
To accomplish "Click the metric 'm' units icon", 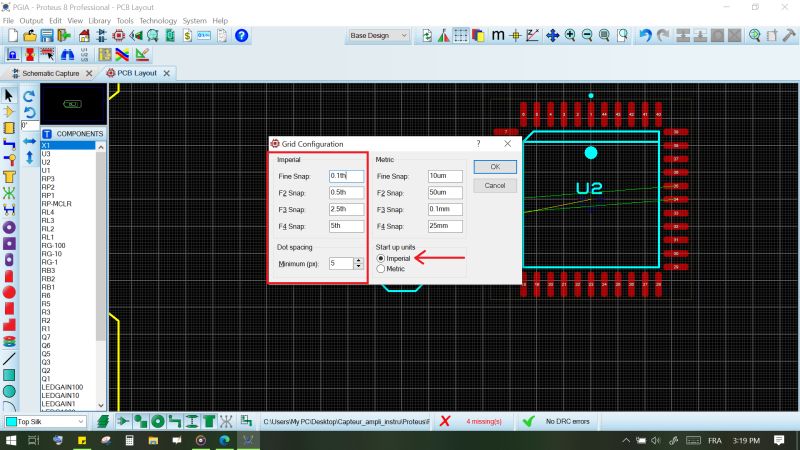I will (497, 36).
